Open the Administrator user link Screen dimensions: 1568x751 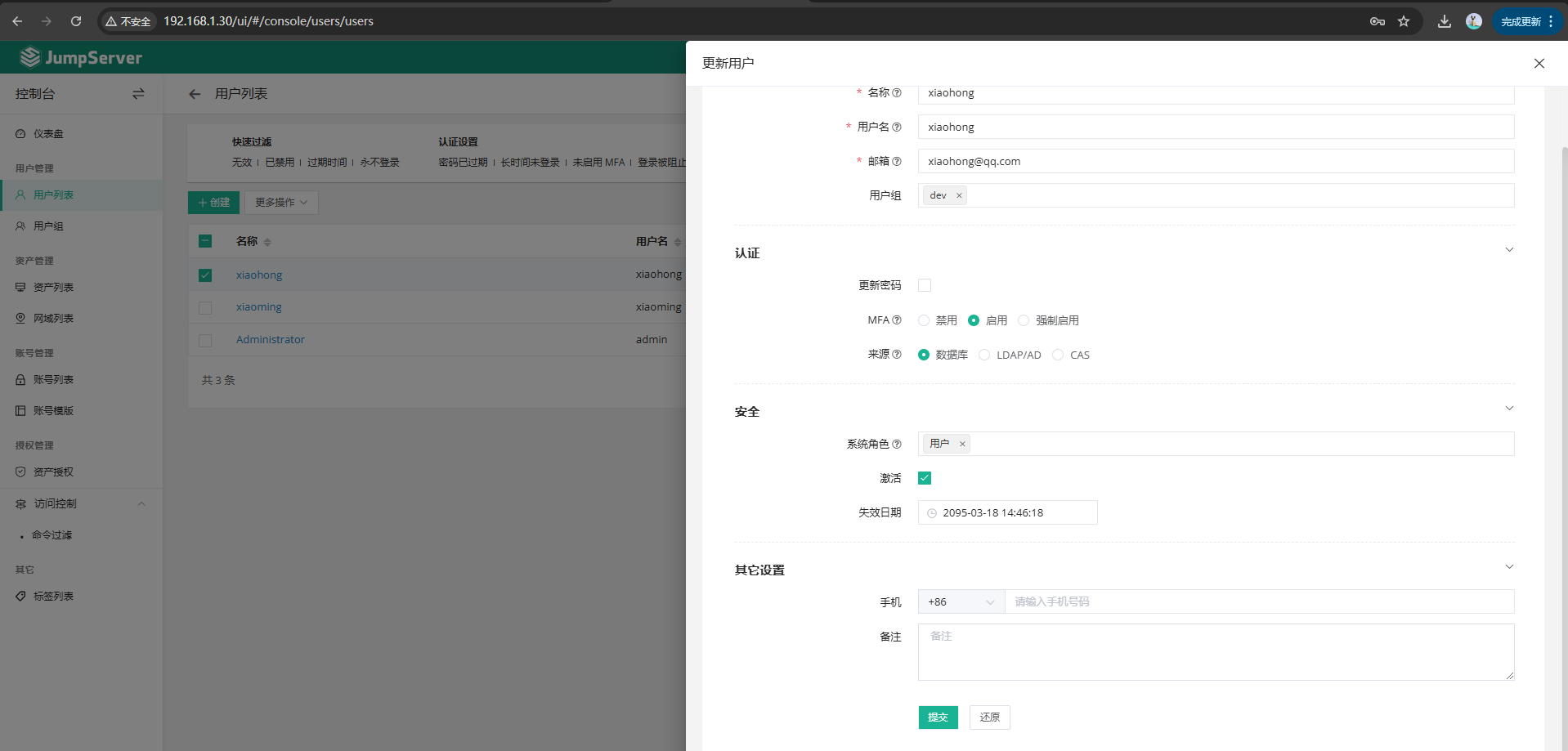271,340
